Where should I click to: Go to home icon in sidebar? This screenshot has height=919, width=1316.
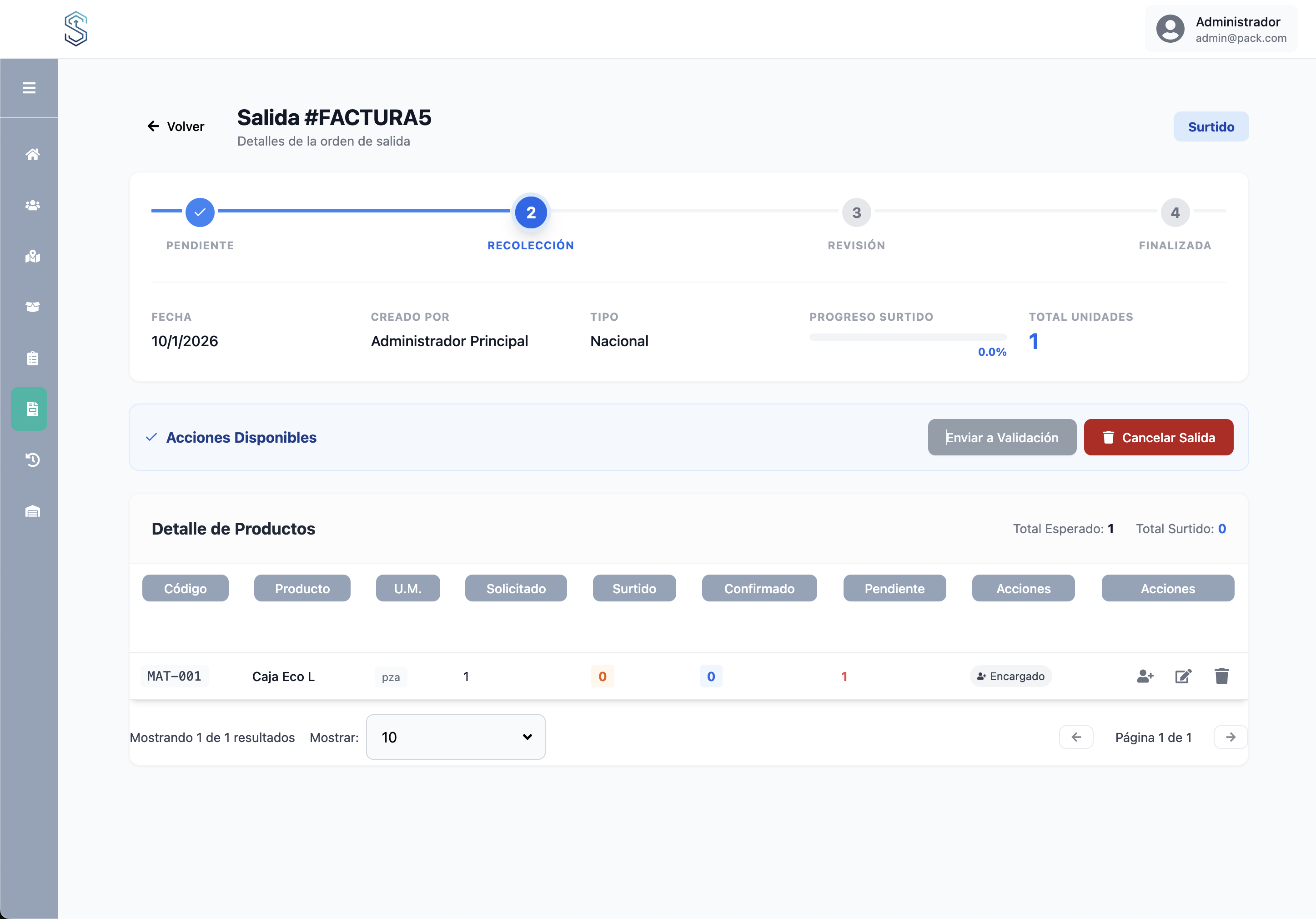pos(33,154)
